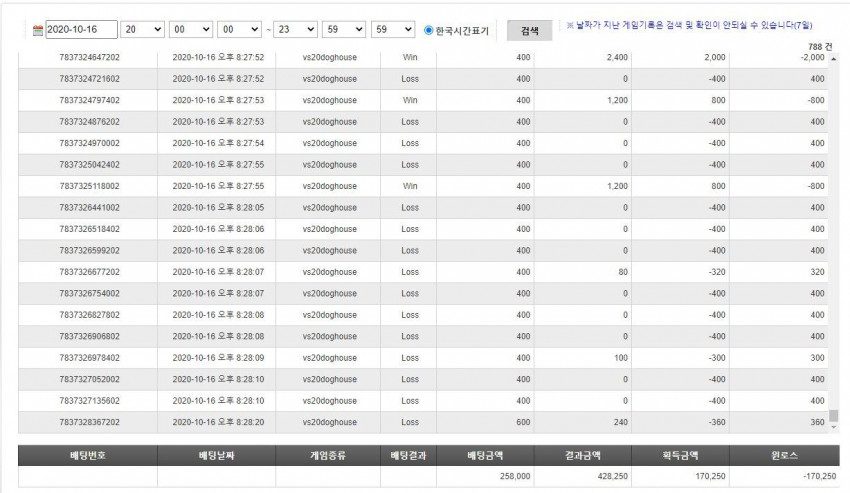
Task: Click the 배팅금액 column header
Action: coord(485,456)
